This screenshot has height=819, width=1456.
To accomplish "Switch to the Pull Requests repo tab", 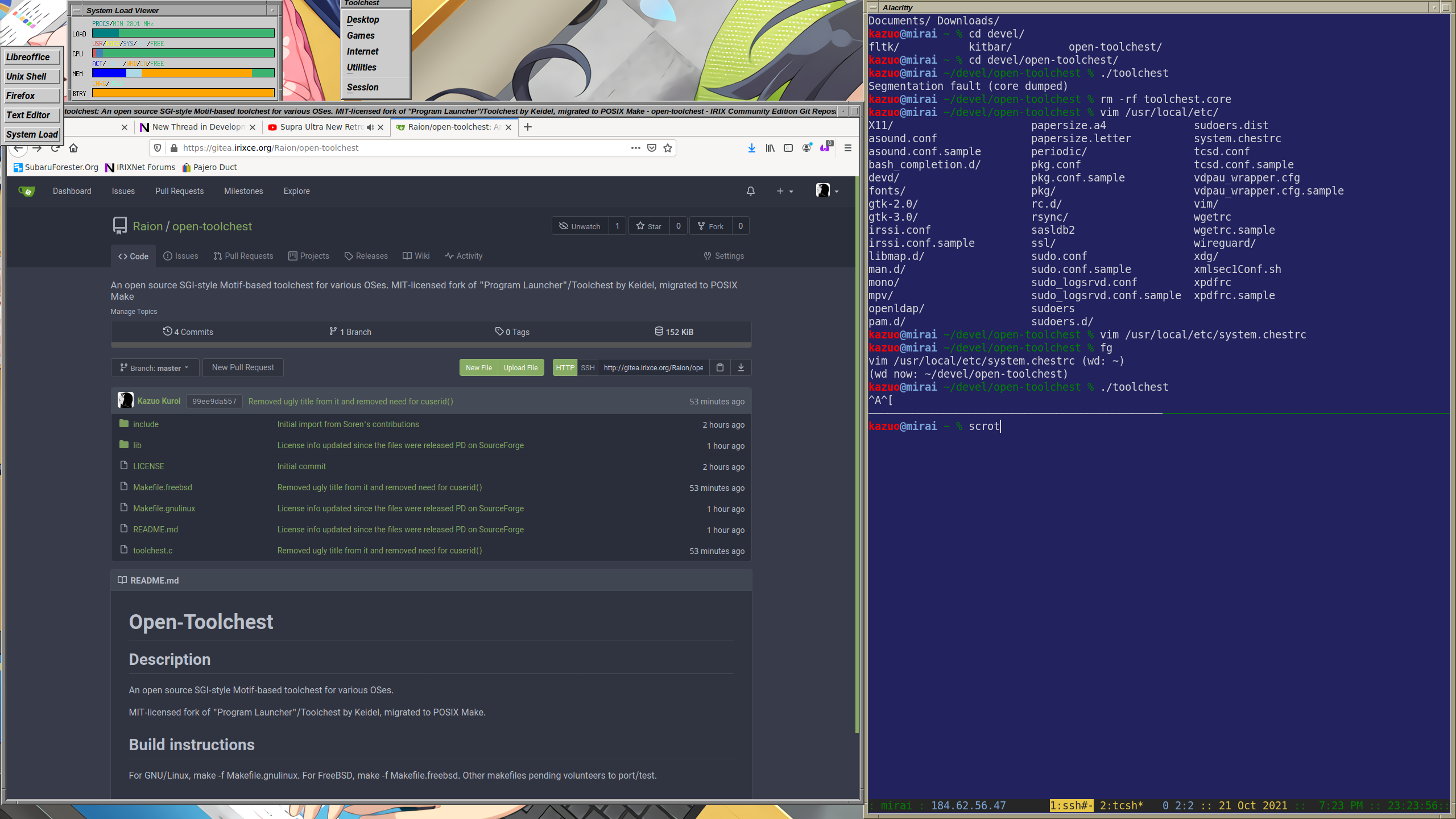I will coord(243,256).
